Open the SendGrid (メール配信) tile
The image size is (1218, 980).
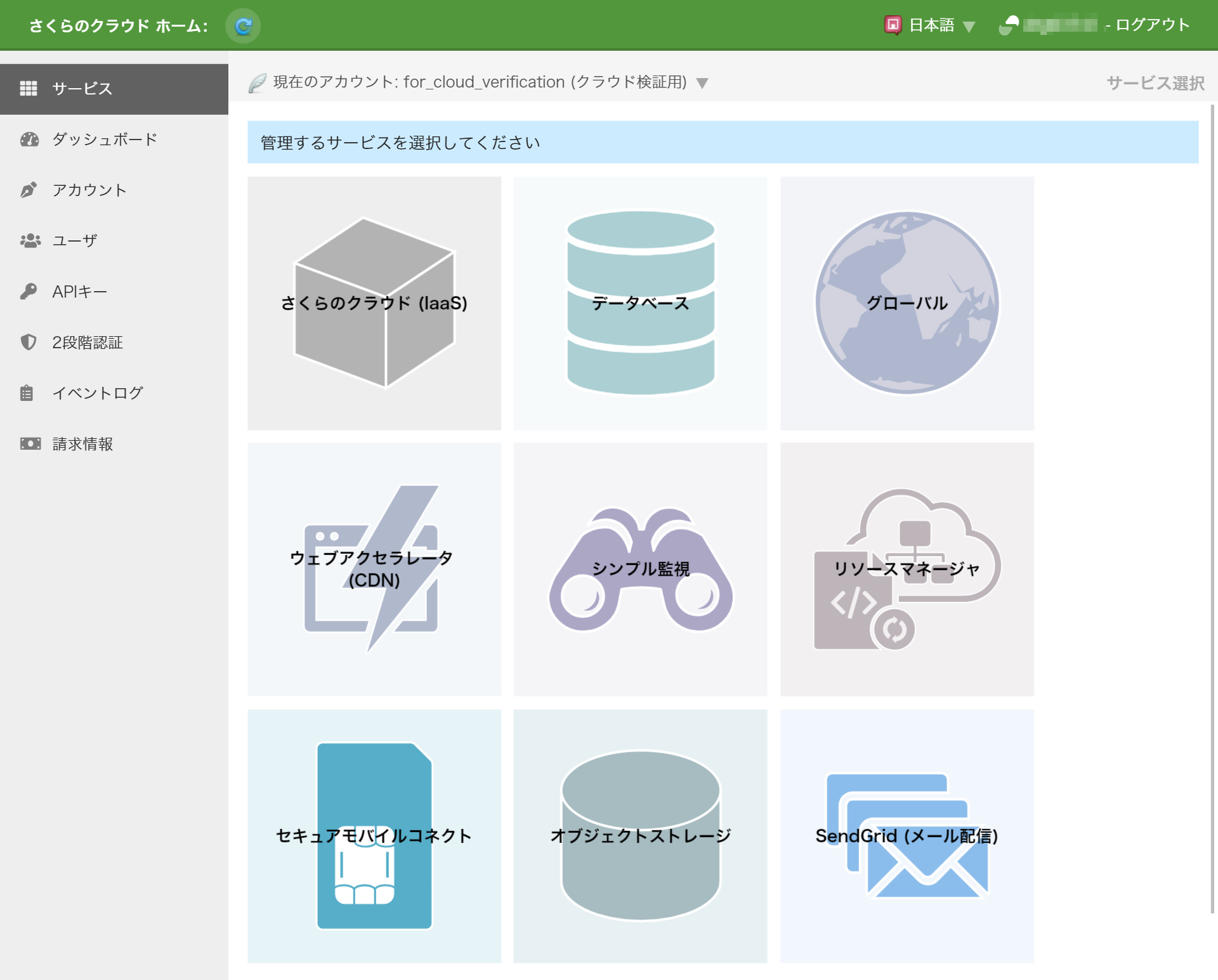click(x=907, y=835)
